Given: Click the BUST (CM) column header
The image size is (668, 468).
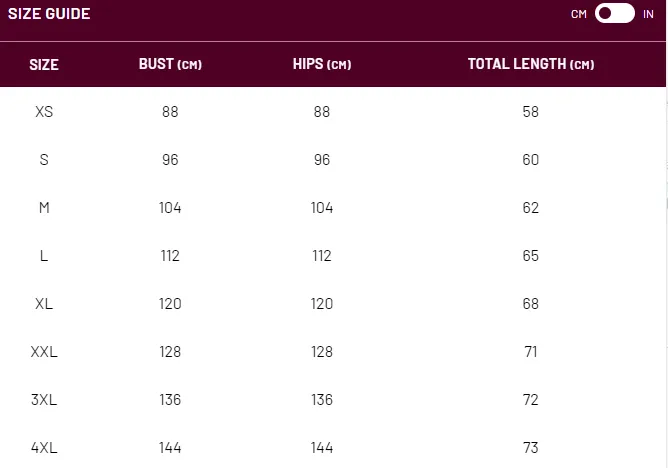Looking at the screenshot, I should (x=170, y=64).
